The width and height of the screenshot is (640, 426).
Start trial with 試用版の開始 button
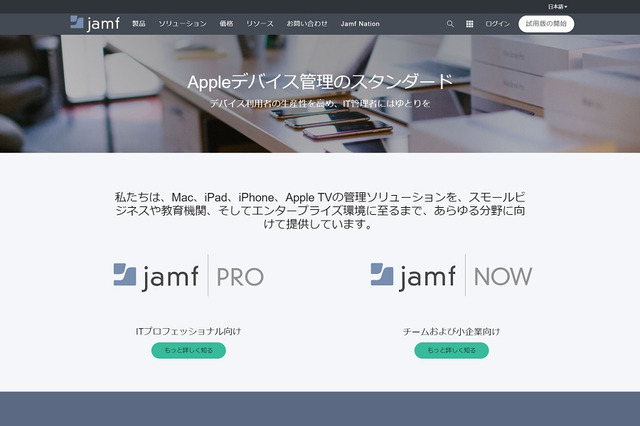pyautogui.click(x=546, y=24)
